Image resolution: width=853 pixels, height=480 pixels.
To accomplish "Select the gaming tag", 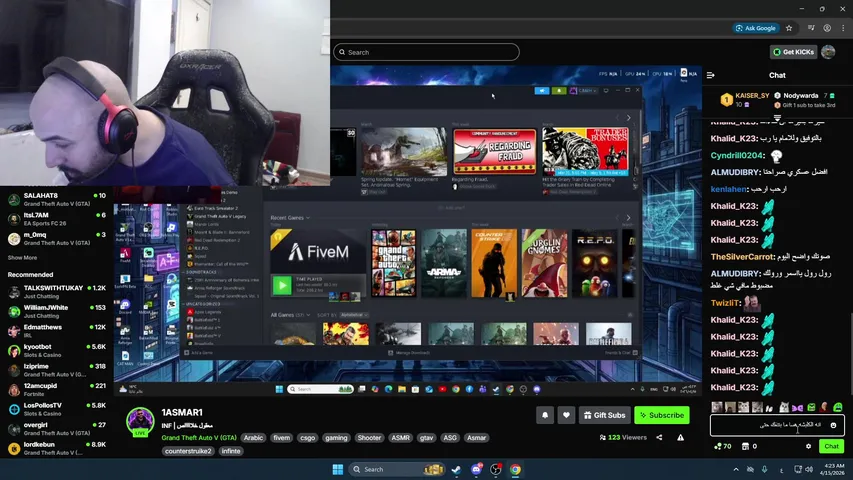I will pyautogui.click(x=336, y=438).
